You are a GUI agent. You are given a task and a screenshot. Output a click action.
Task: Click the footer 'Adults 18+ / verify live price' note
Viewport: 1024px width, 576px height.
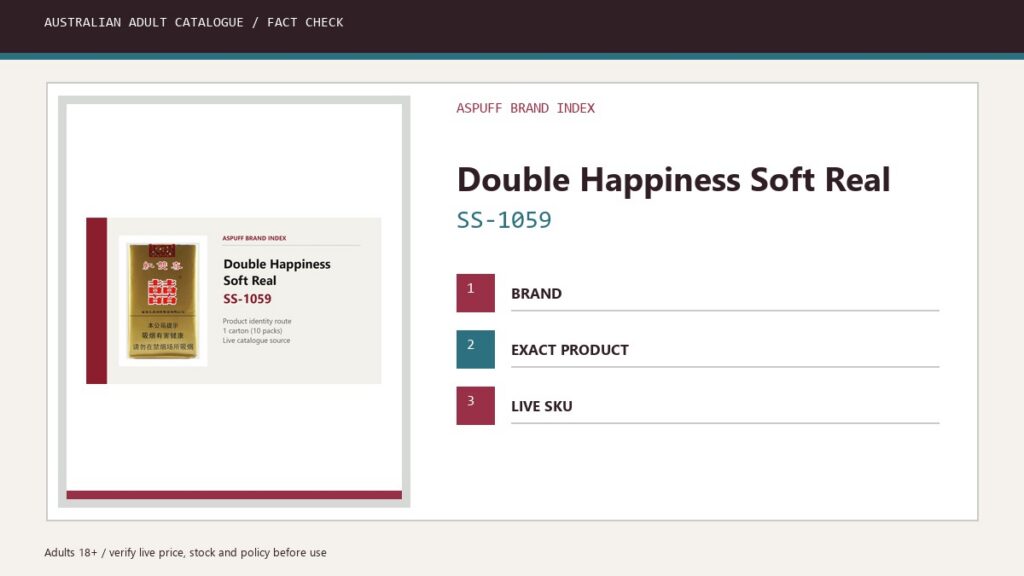point(185,552)
